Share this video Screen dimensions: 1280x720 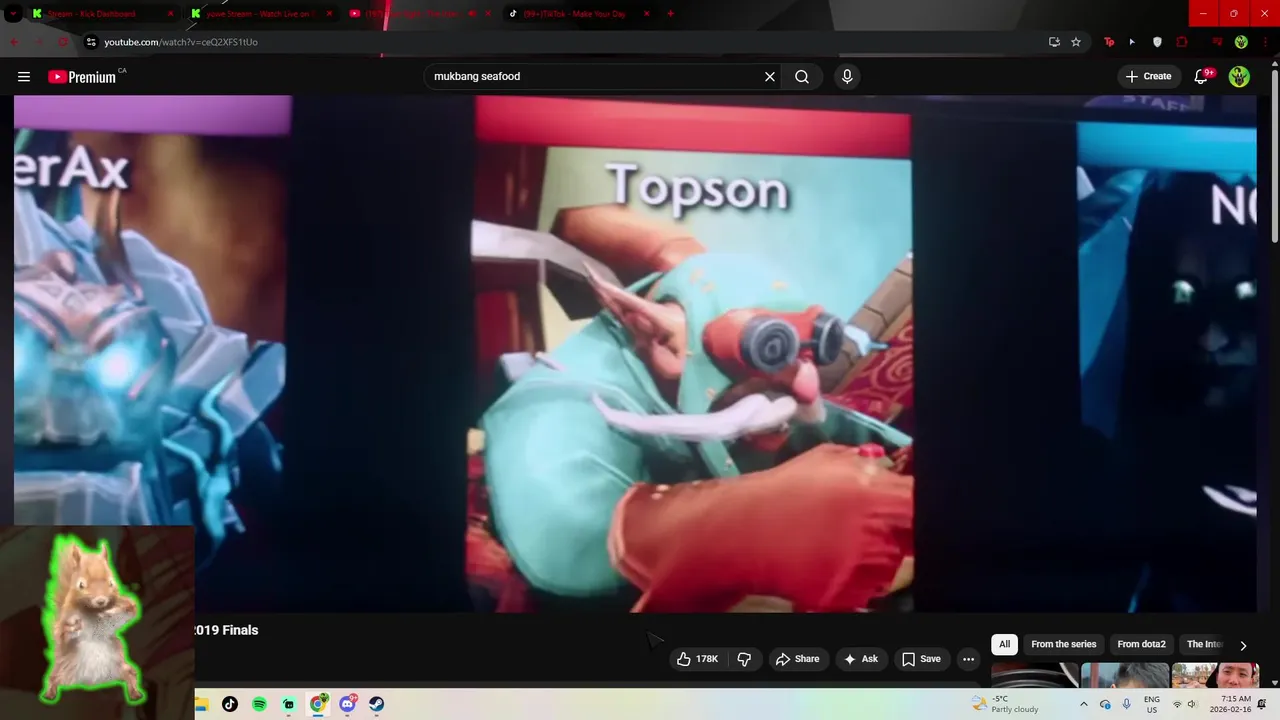pos(797,659)
